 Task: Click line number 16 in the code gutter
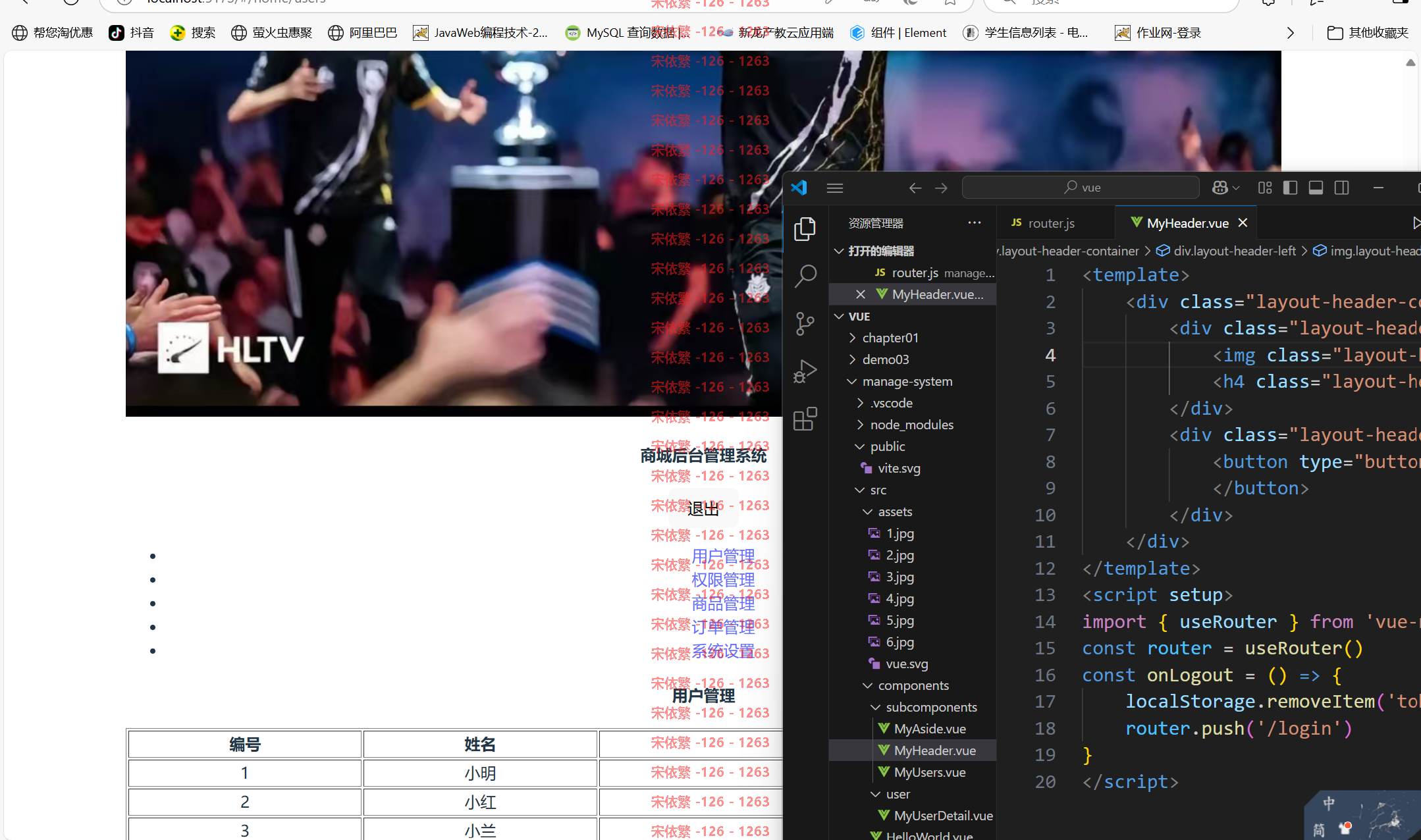(1045, 675)
